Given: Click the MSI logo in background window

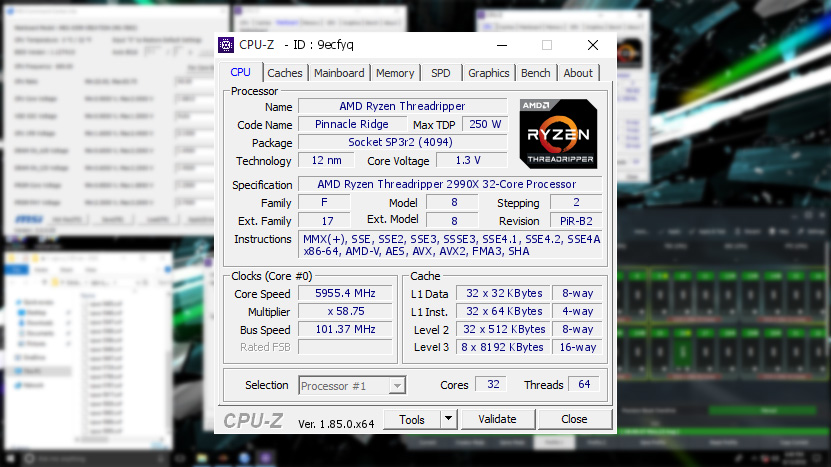Looking at the screenshot, I should 29,219.
